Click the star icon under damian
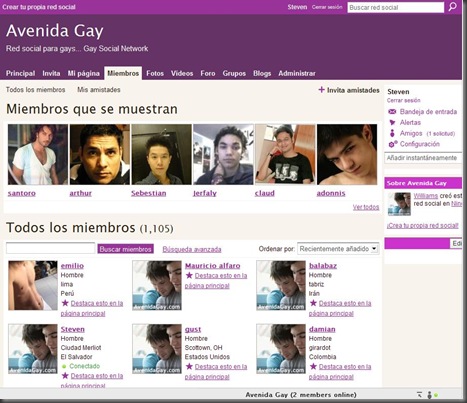The height and width of the screenshot is (403, 467). (313, 366)
